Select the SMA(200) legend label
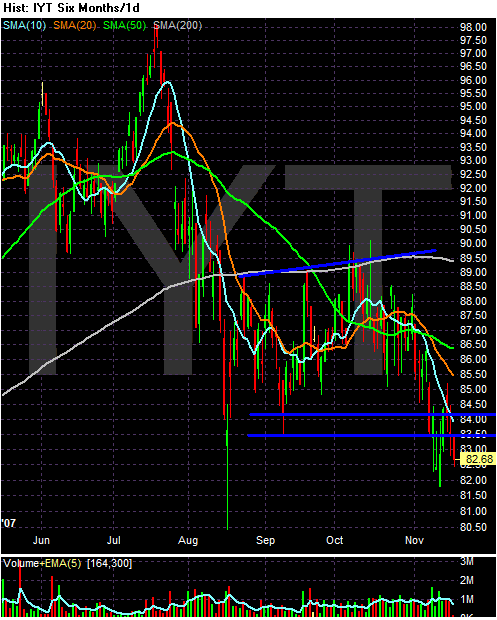497x620 pixels. [x=178, y=26]
